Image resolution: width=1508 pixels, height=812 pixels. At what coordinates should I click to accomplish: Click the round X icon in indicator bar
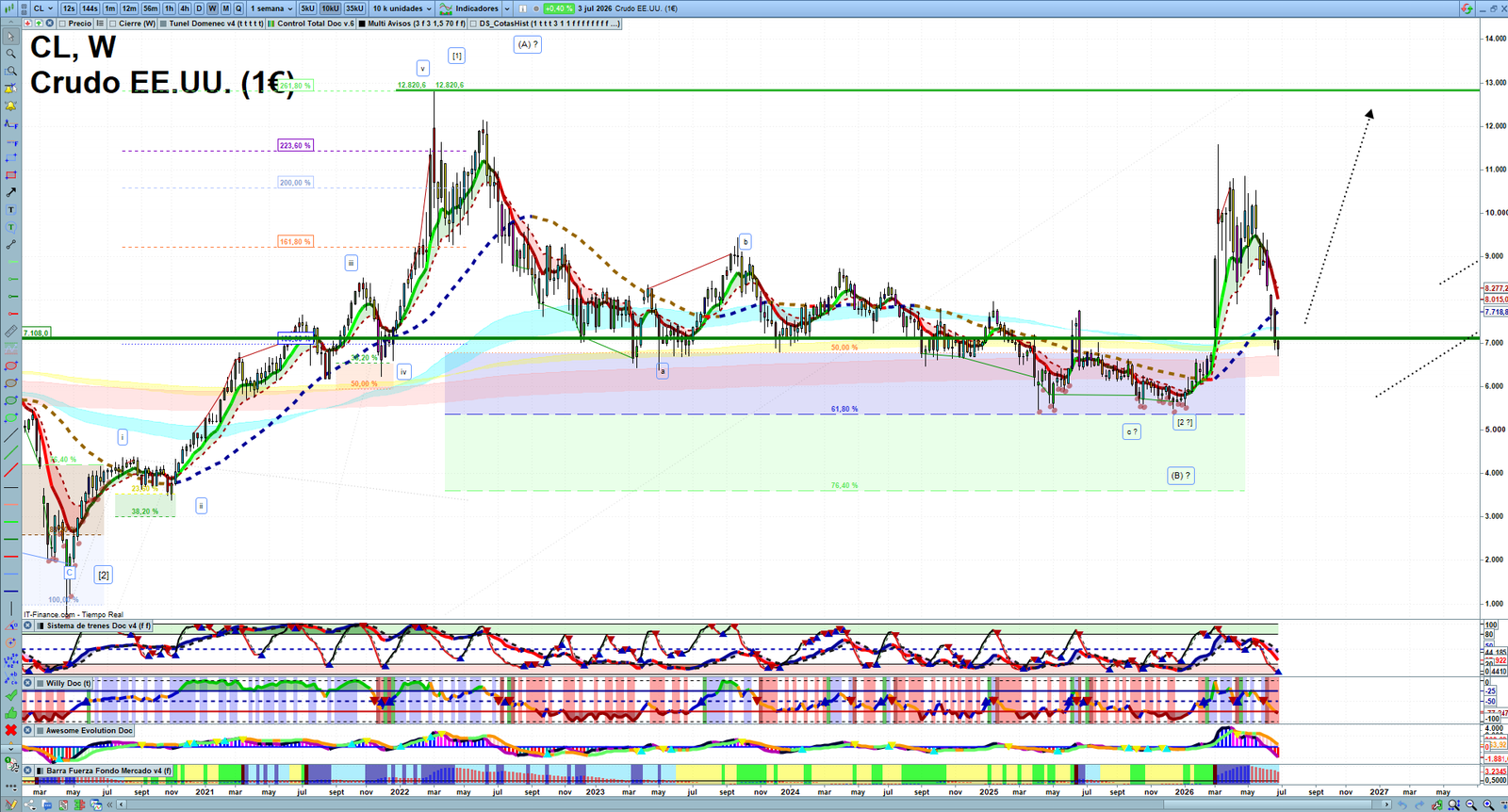coord(49,24)
